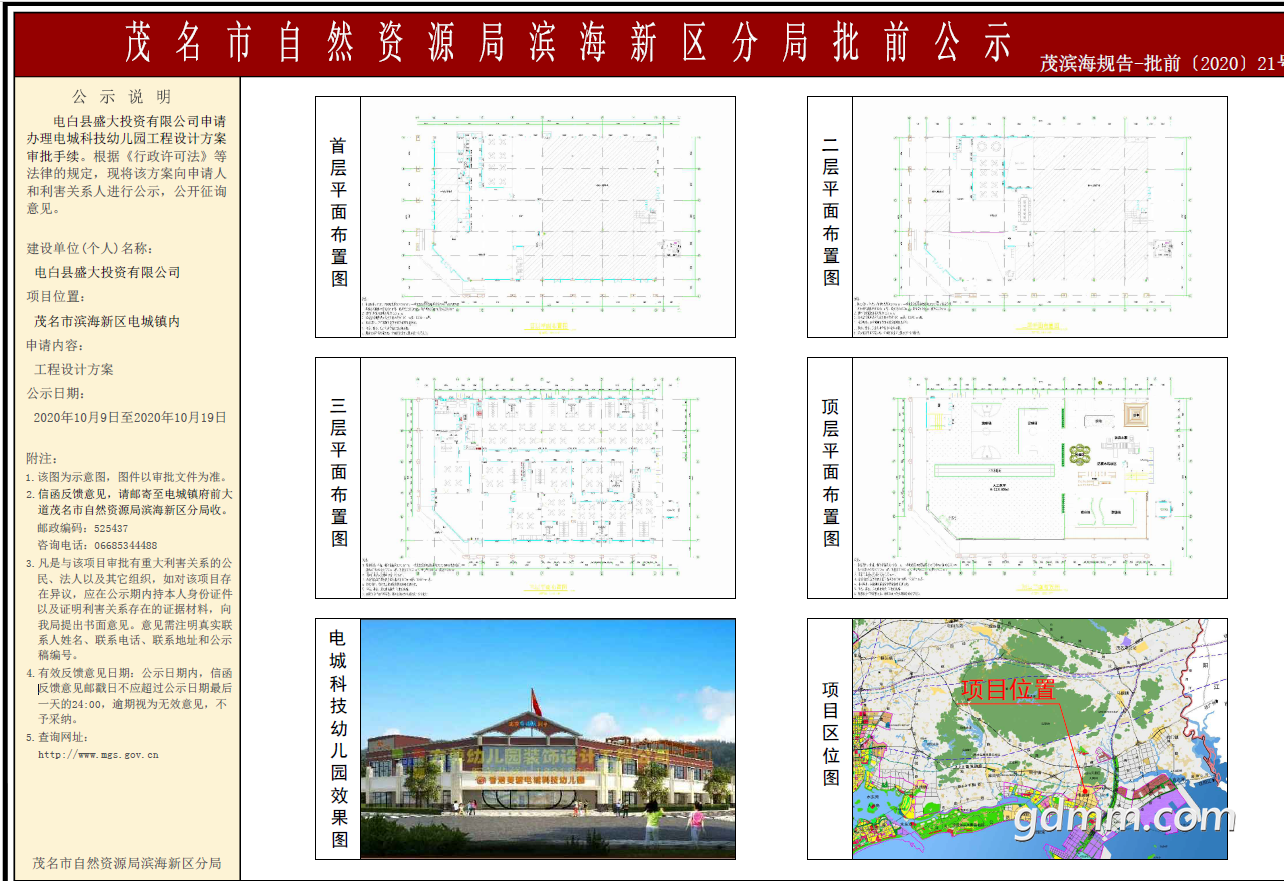Open the project location map

[1039, 738]
